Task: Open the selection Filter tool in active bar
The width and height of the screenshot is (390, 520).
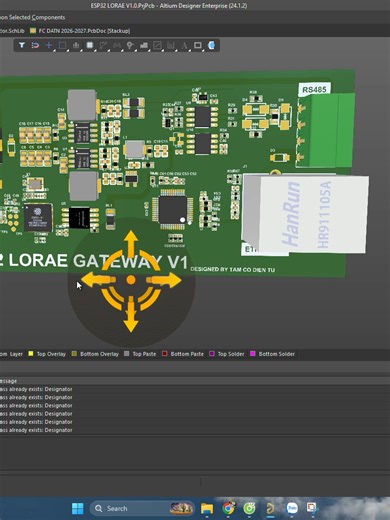Action: tap(22, 45)
